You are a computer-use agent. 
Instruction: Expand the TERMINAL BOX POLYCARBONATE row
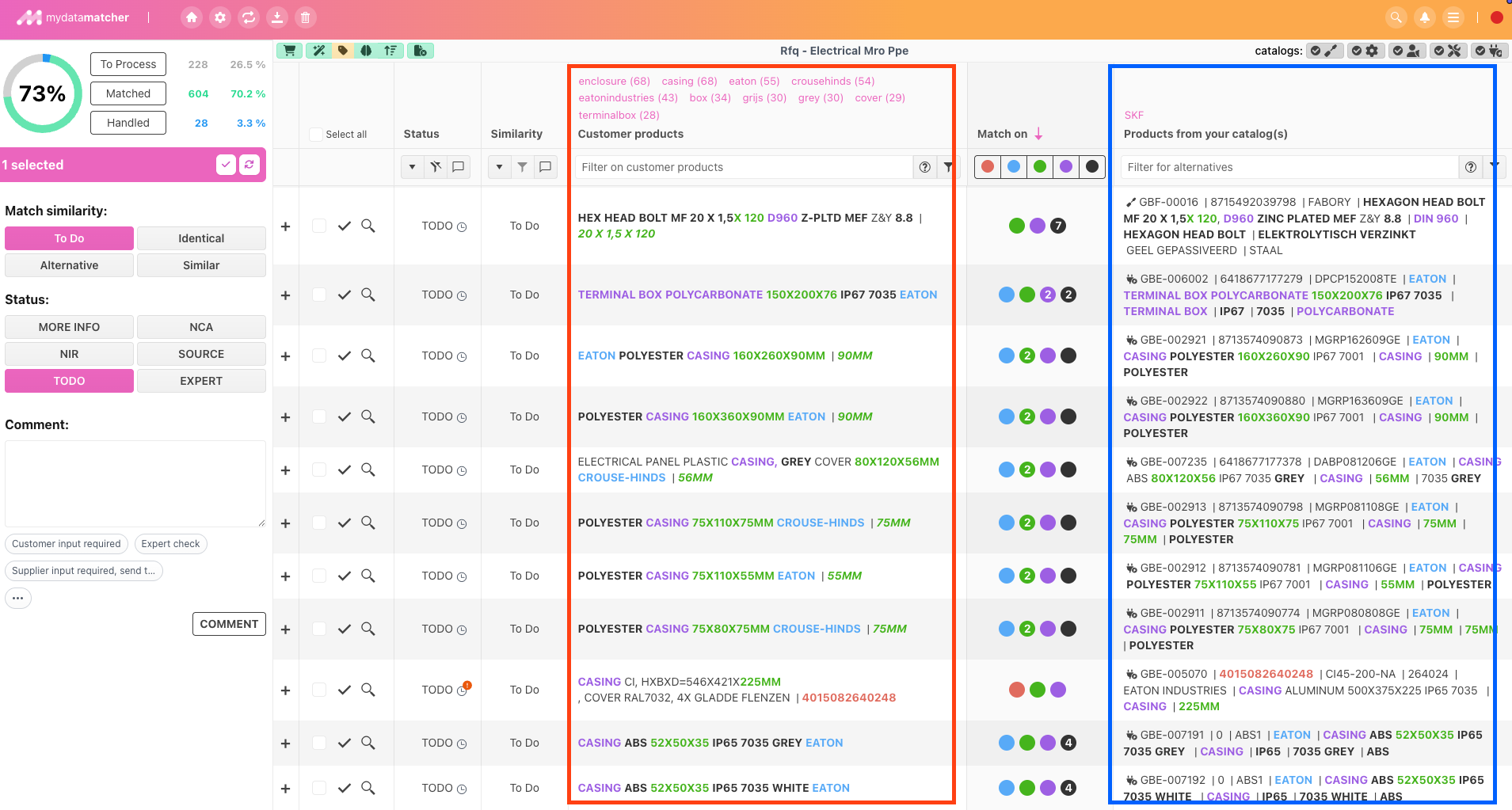(x=286, y=295)
